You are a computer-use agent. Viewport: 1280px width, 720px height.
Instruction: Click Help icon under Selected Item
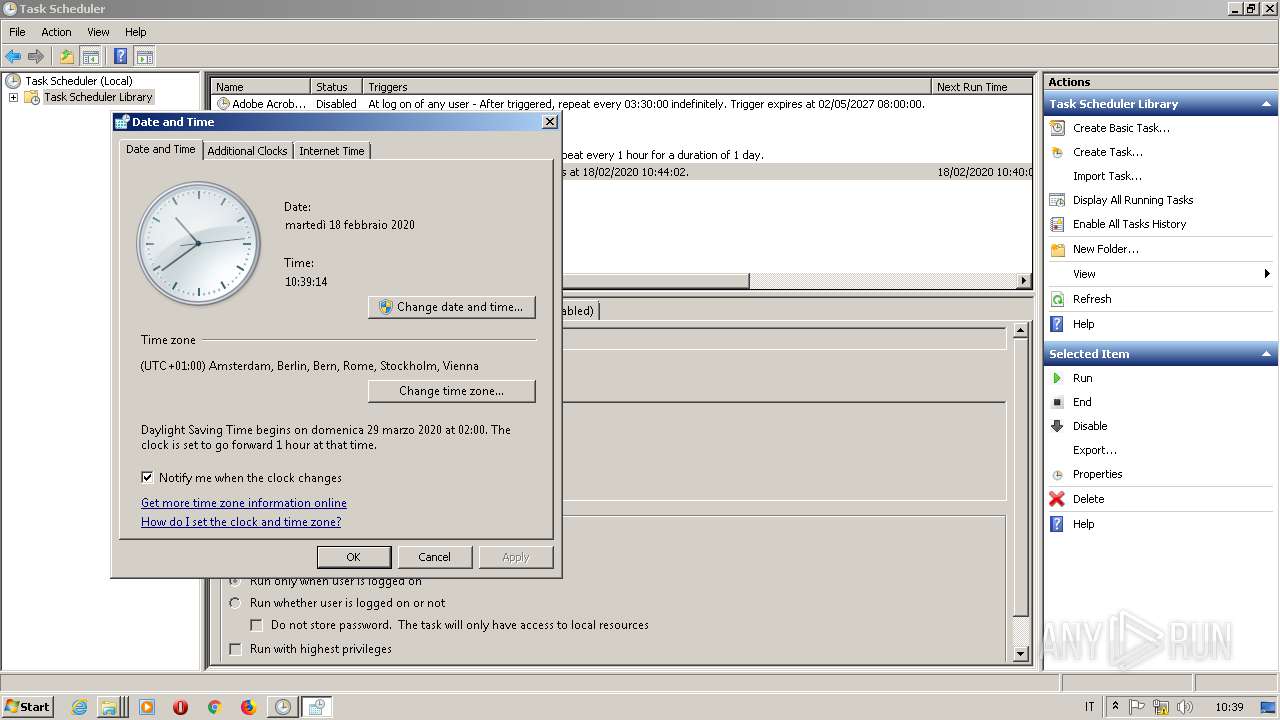(1057, 524)
